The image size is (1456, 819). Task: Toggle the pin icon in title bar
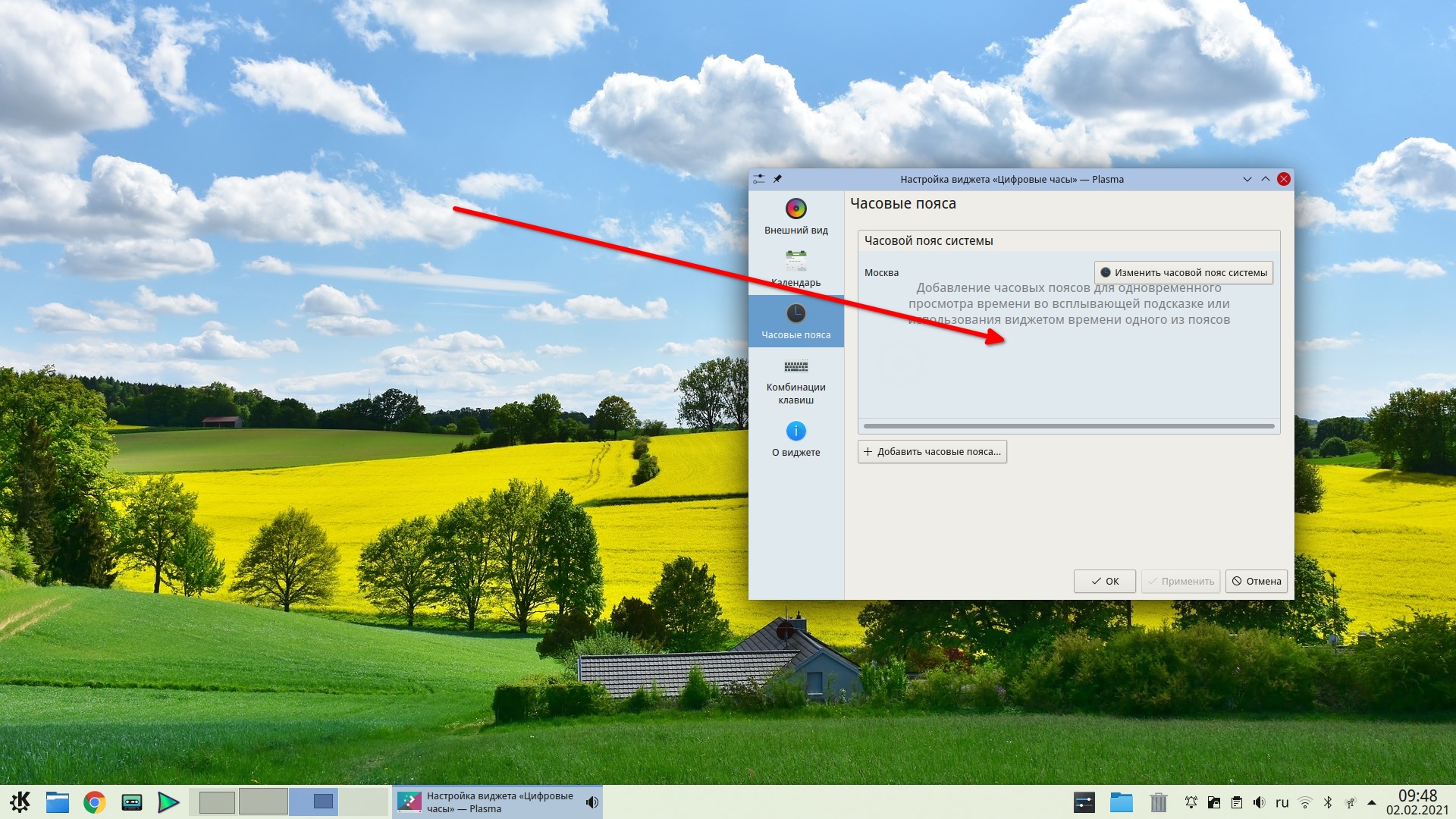pyautogui.click(x=777, y=179)
